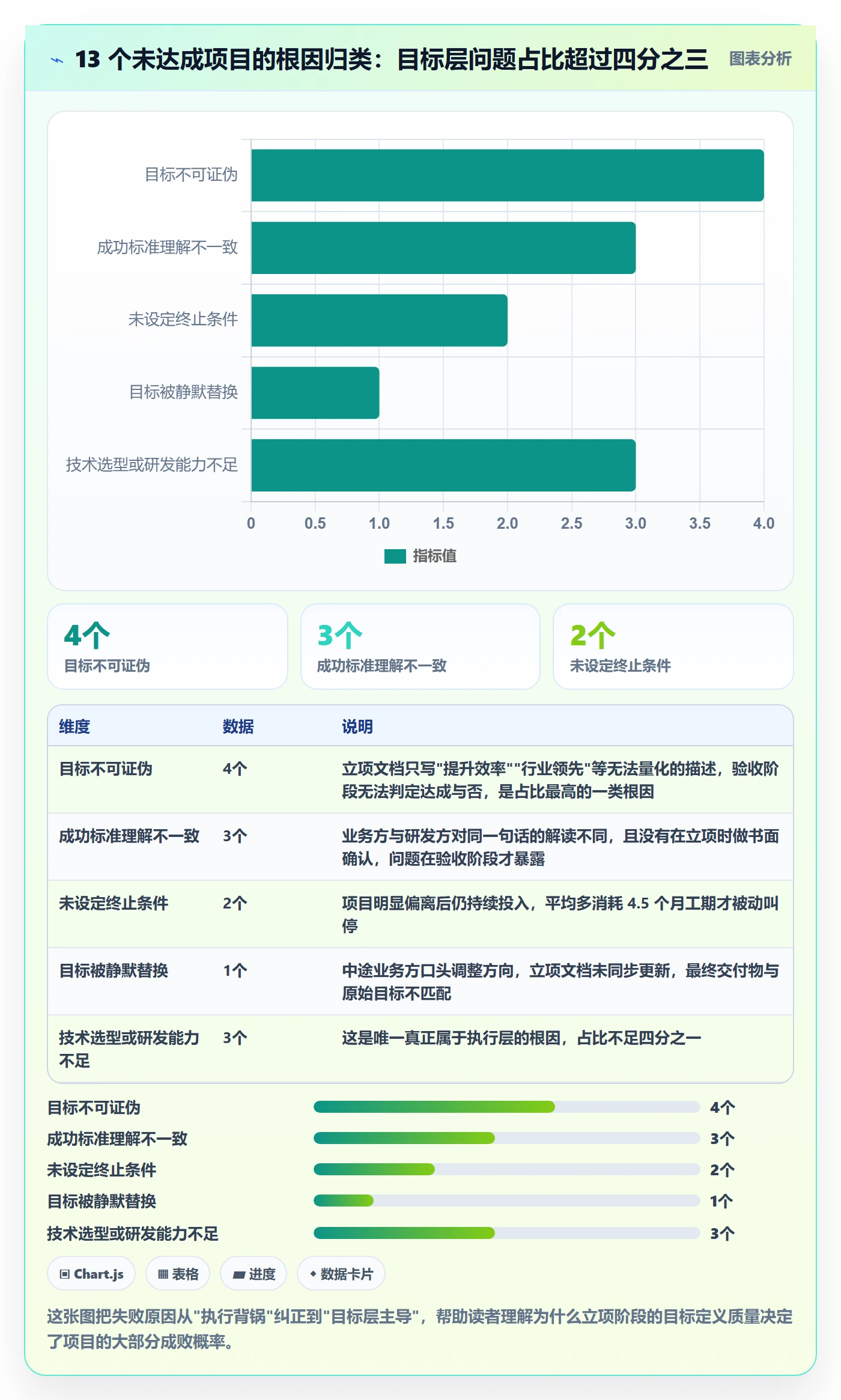The width and height of the screenshot is (841, 1400).
Task: Select the 技术选型或研发能力不足 table row label
Action: (129, 1049)
